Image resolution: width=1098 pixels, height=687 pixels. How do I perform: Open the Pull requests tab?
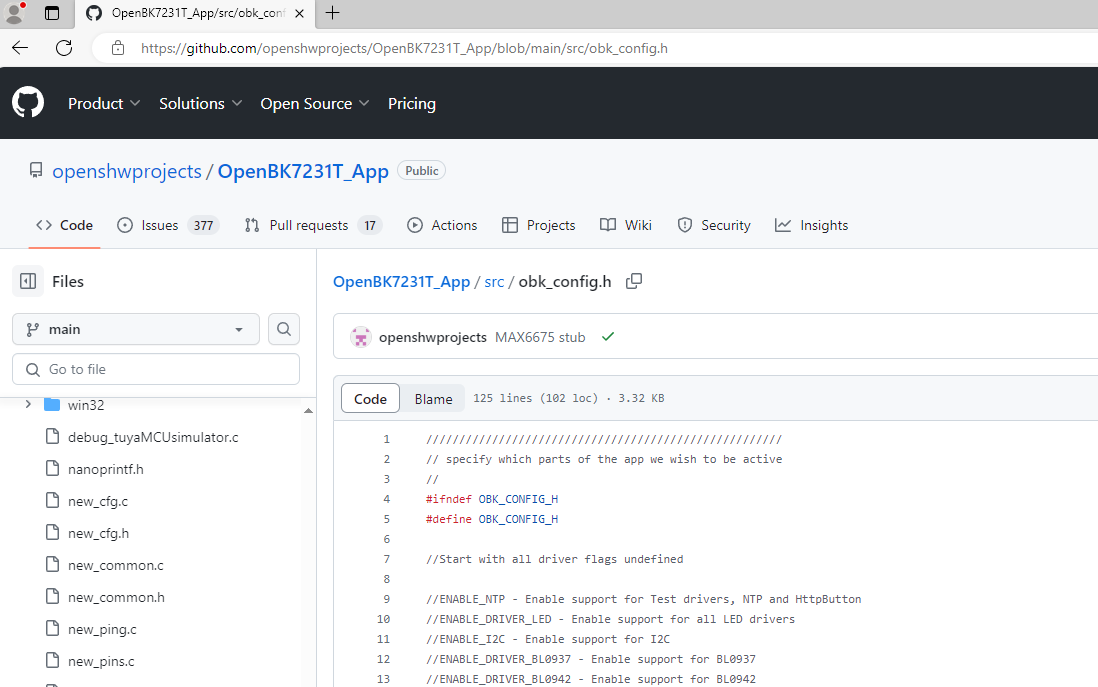coord(312,225)
